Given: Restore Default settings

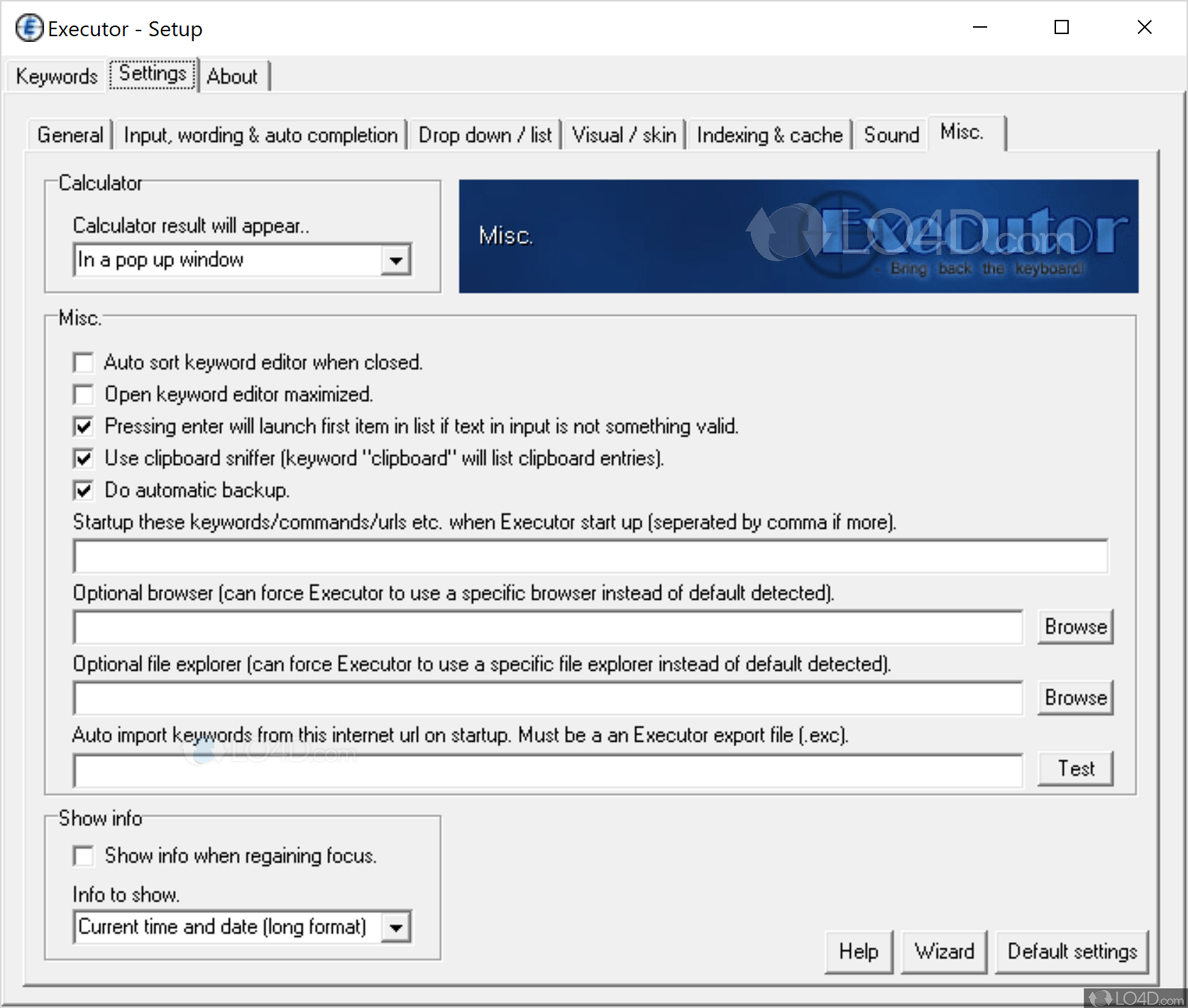Looking at the screenshot, I should 1072,952.
